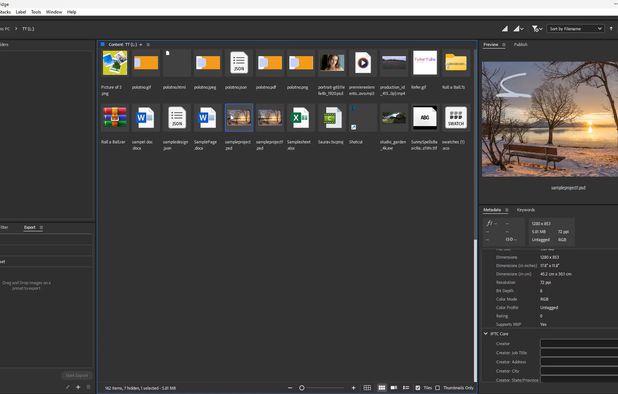Open the Help menu

(71, 12)
